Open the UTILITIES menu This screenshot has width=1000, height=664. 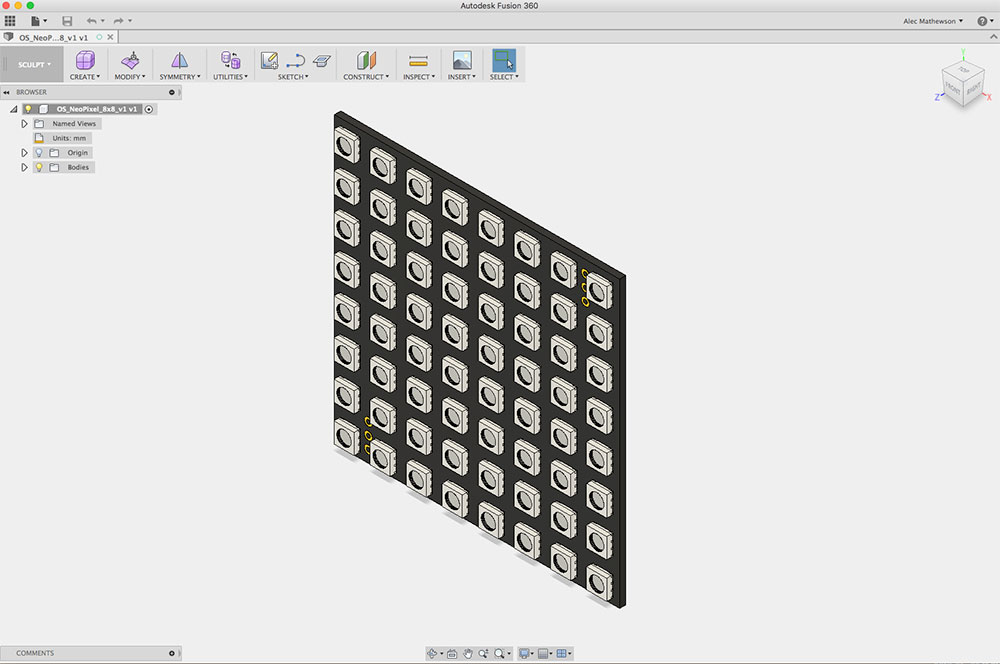[x=230, y=77]
